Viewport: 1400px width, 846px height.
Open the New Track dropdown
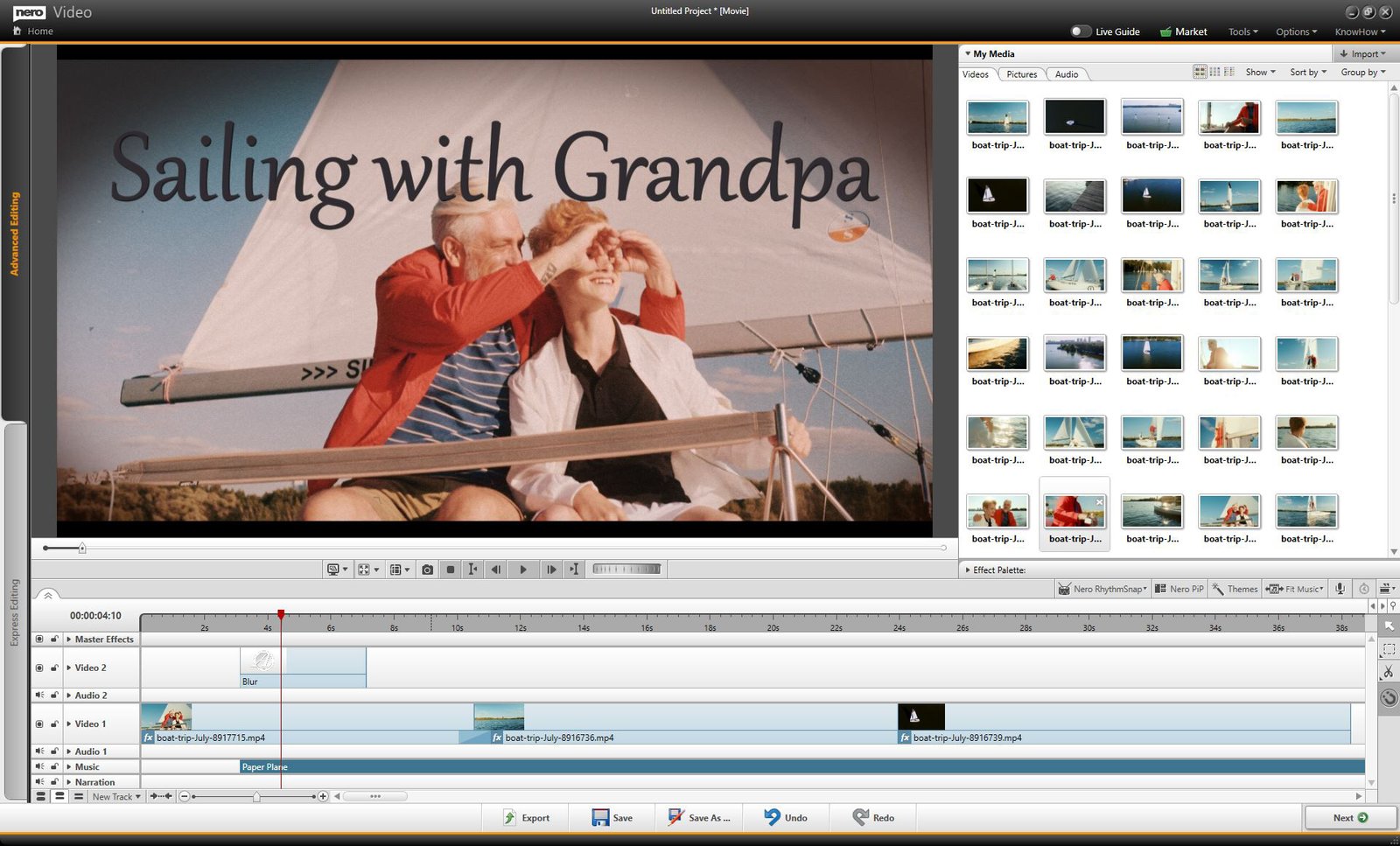(116, 797)
